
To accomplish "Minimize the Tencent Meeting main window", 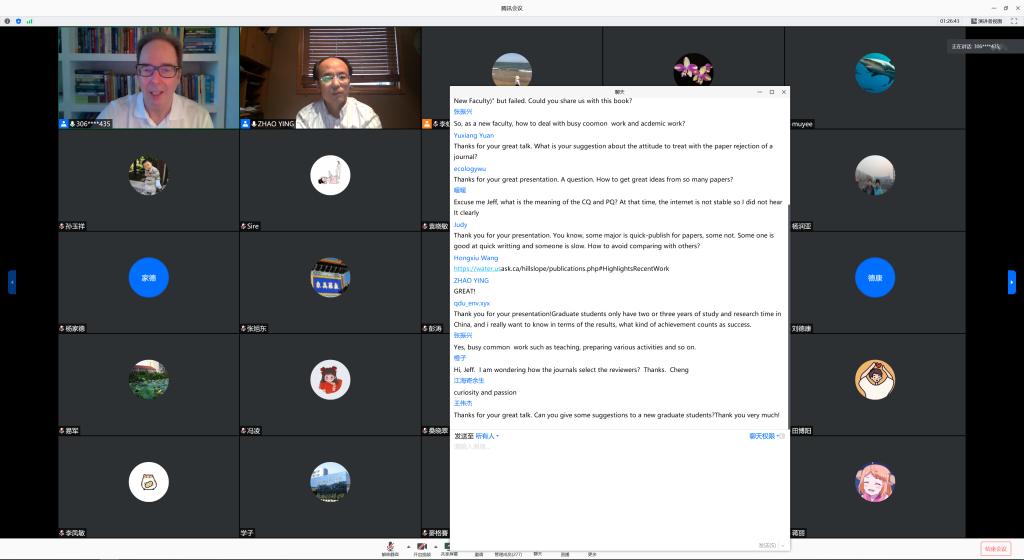I will pyautogui.click(x=994, y=8).
